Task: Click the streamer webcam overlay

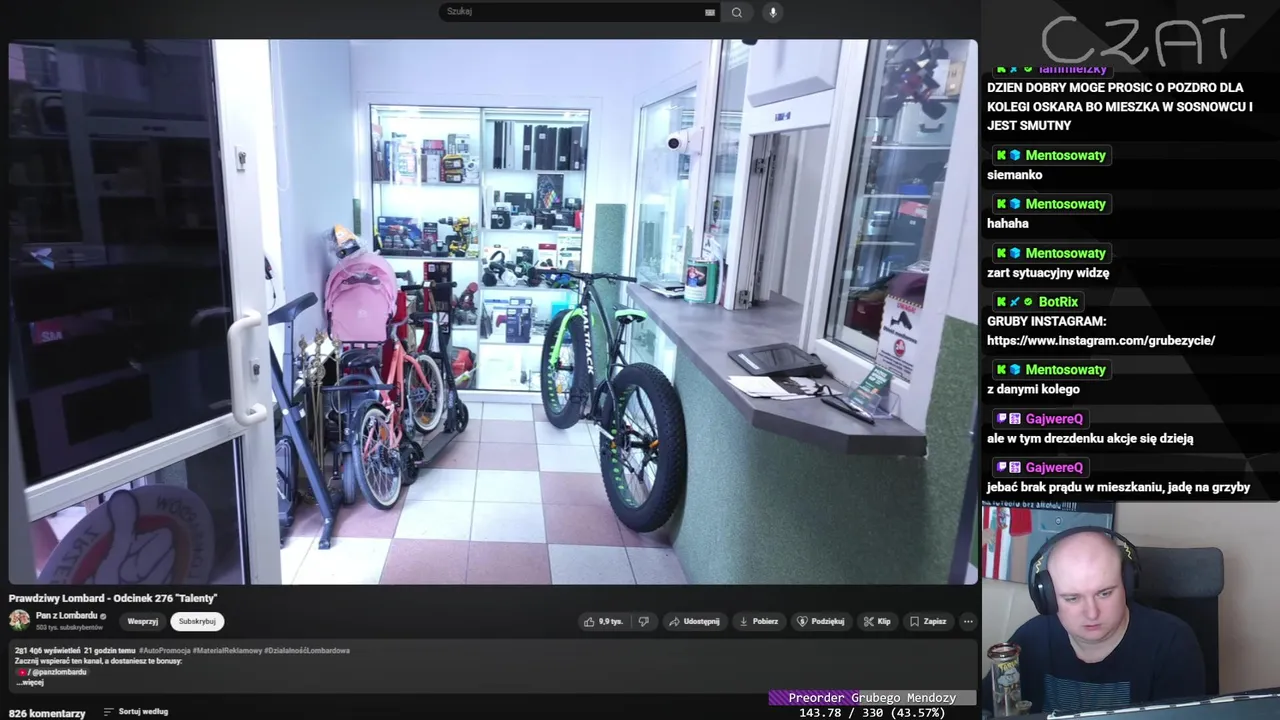Action: [x=1131, y=609]
